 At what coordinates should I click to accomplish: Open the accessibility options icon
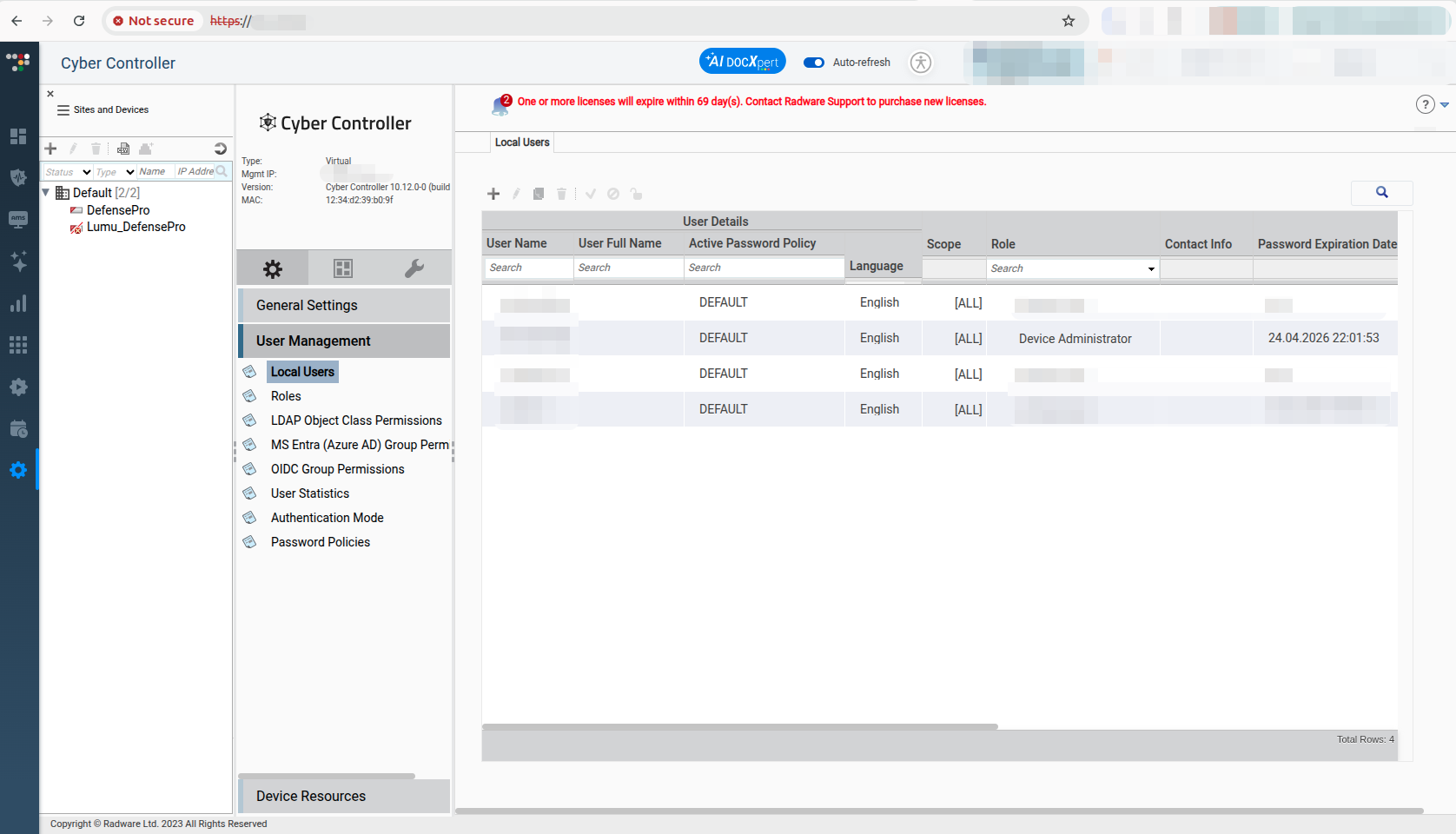[x=920, y=63]
